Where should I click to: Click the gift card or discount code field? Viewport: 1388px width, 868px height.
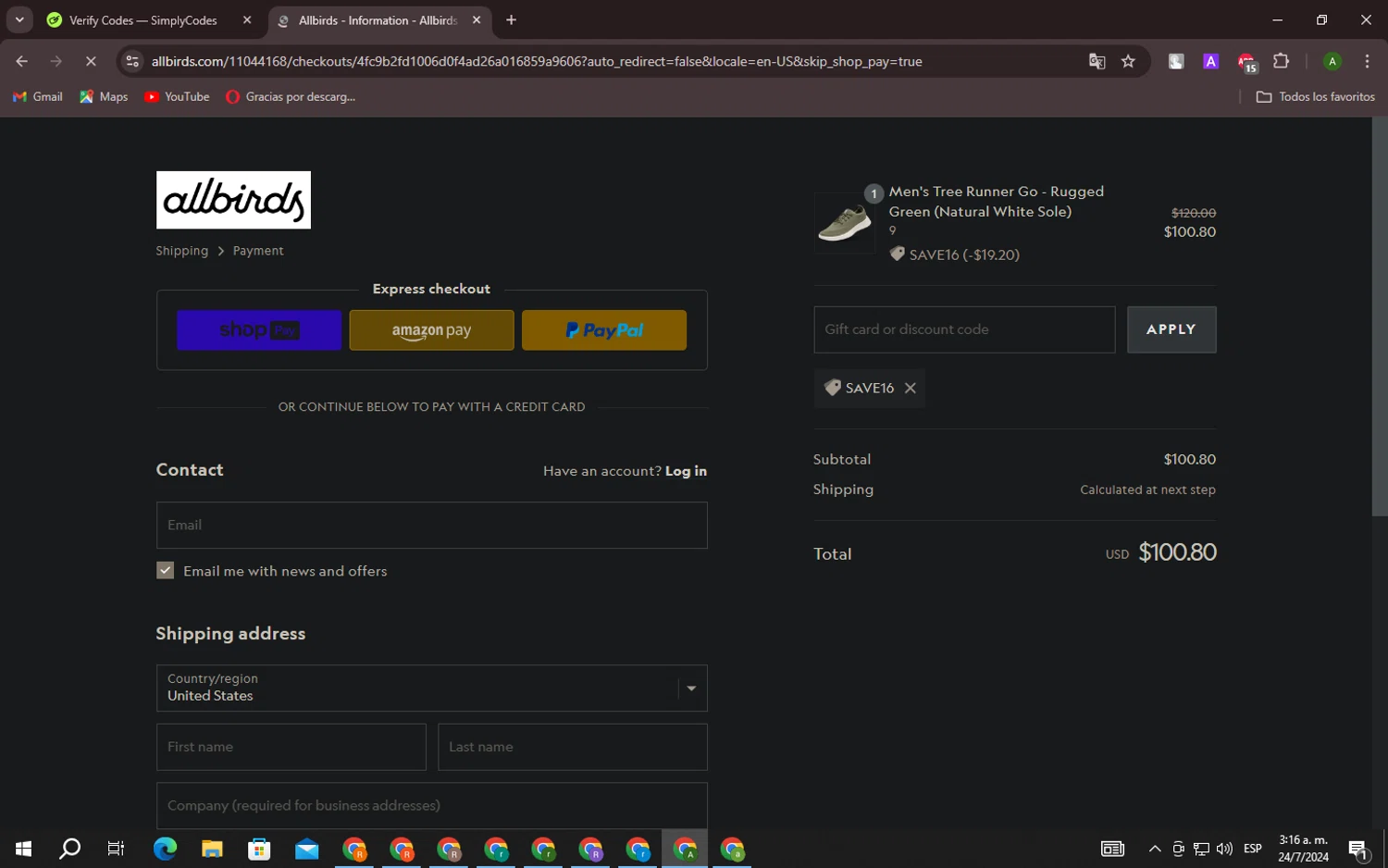click(x=964, y=329)
